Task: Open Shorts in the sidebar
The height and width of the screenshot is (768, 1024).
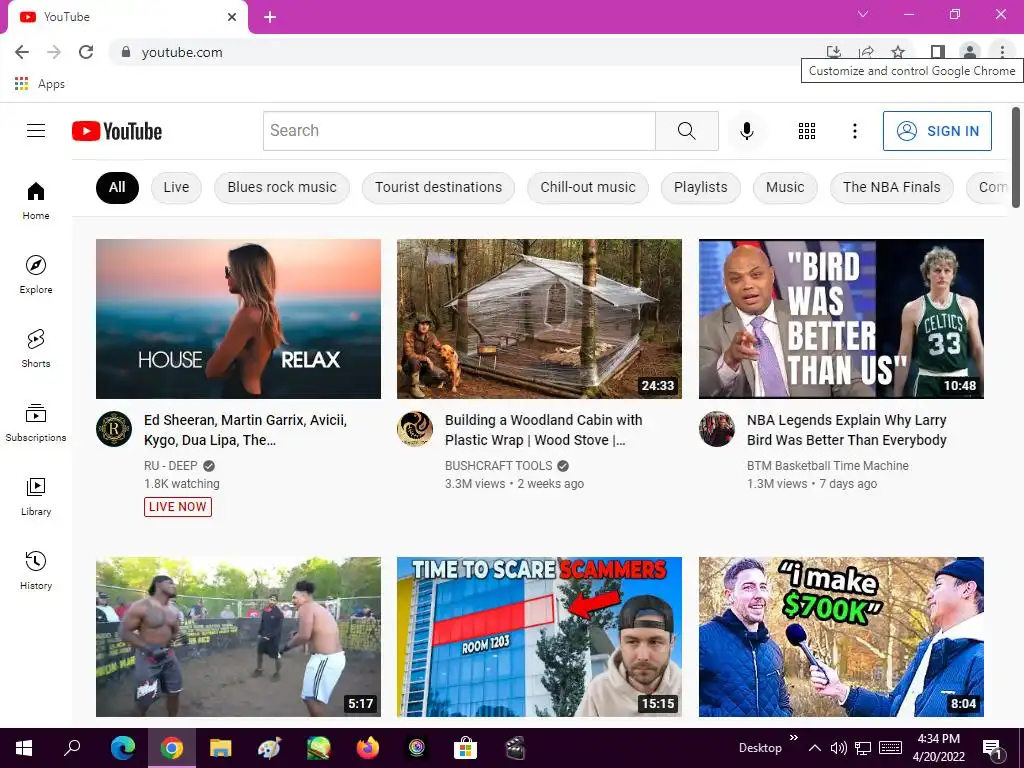Action: click(36, 348)
